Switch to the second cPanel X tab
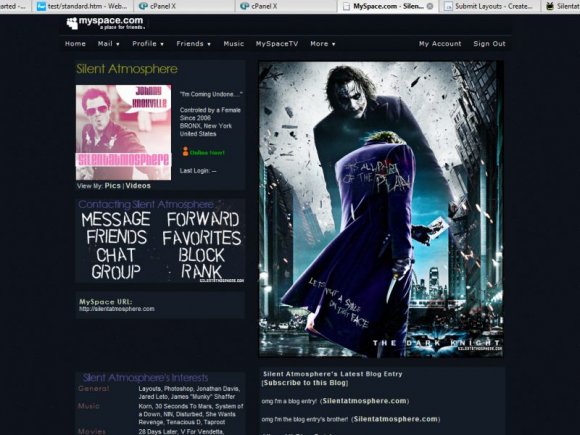The height and width of the screenshot is (435, 580). (286, 6)
